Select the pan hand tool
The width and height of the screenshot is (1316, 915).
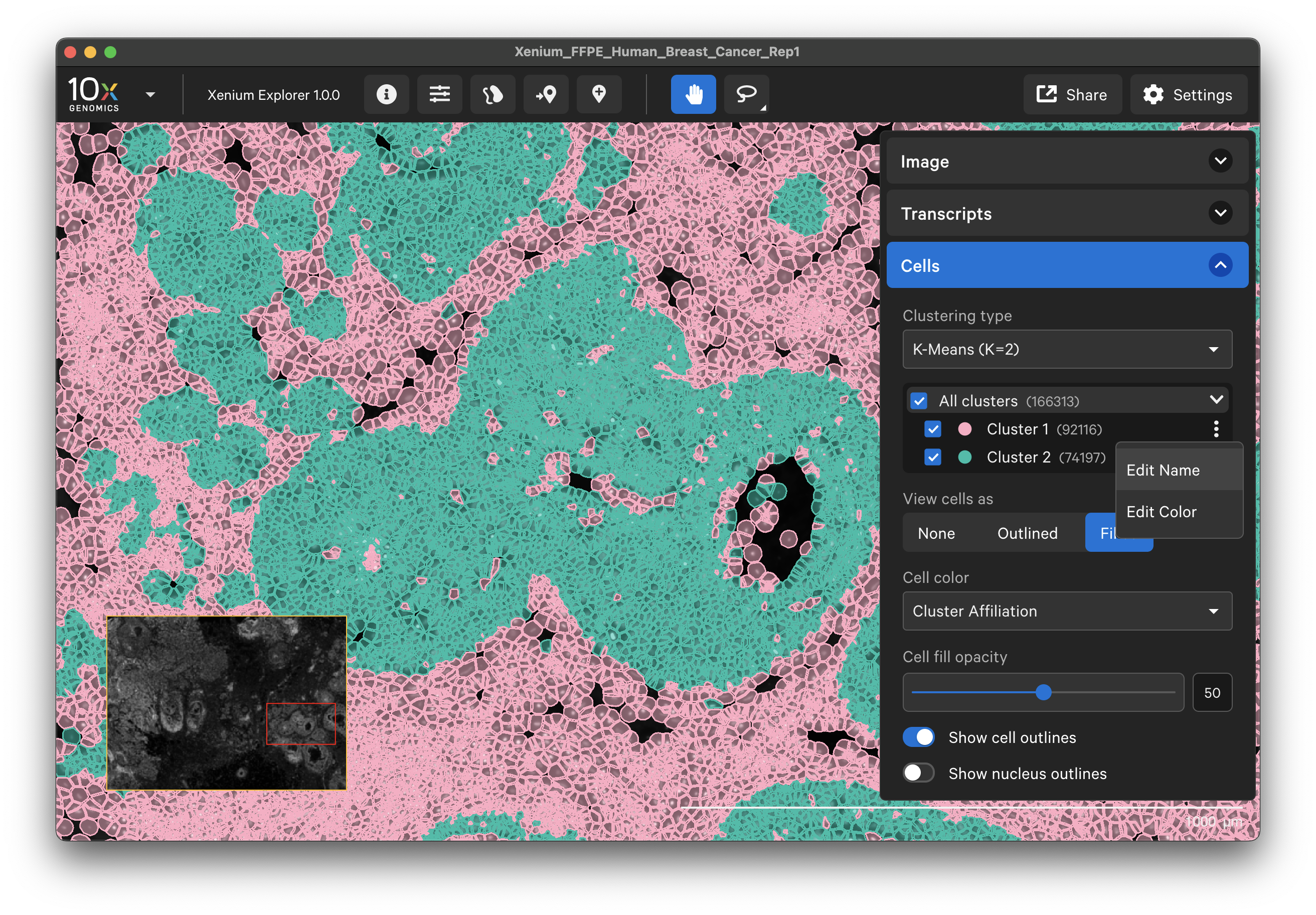[x=694, y=94]
